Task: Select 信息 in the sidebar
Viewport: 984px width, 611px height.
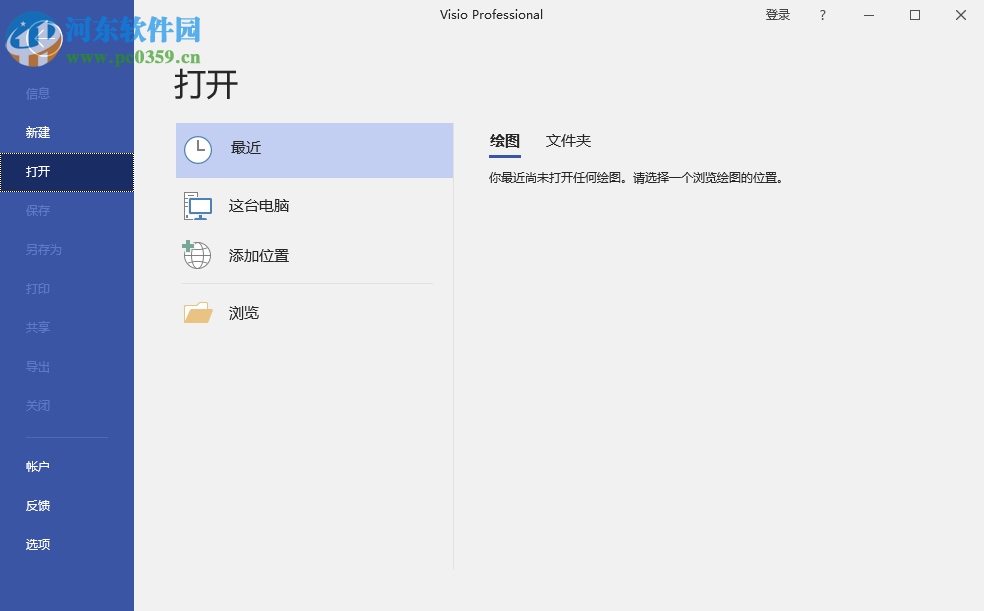Action: coord(37,93)
